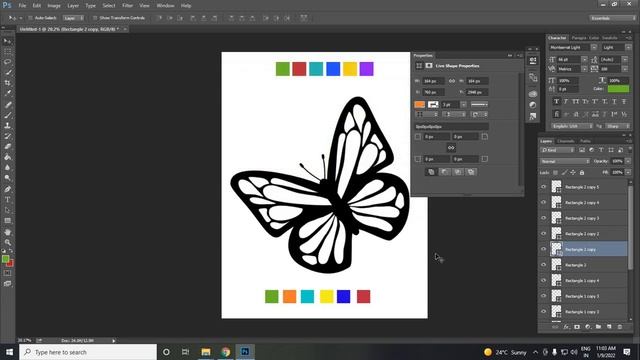640x360 pixels.
Task: Select the Path Selection tool
Action: tap(7, 210)
